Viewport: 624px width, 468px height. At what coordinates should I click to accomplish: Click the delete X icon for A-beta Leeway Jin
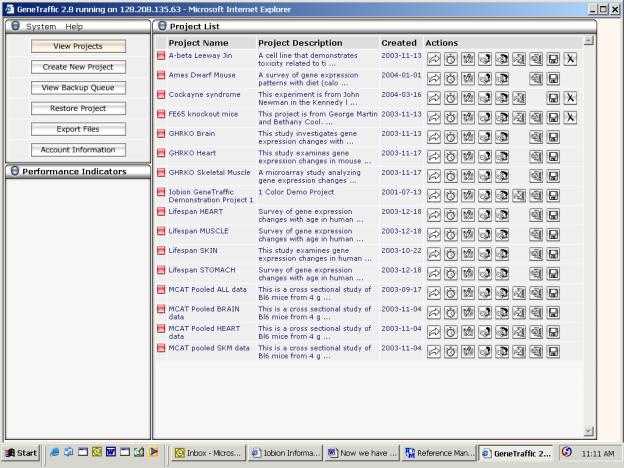point(570,59)
